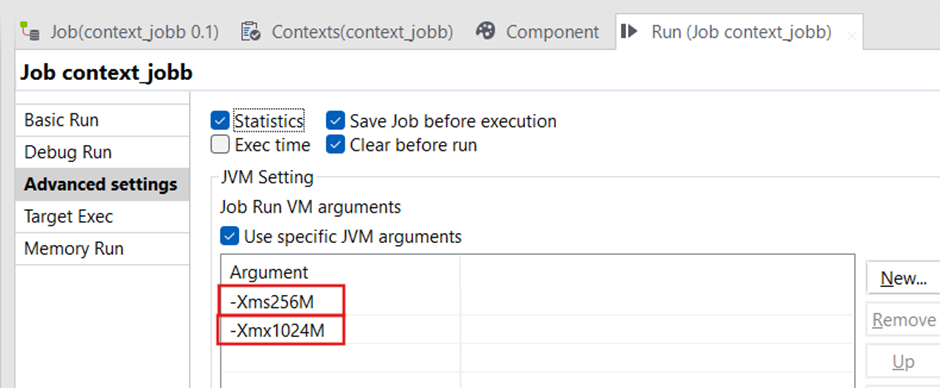Image resolution: width=940 pixels, height=388 pixels.
Task: Close the Run (Job context_jobb) tab
Action: point(851,36)
